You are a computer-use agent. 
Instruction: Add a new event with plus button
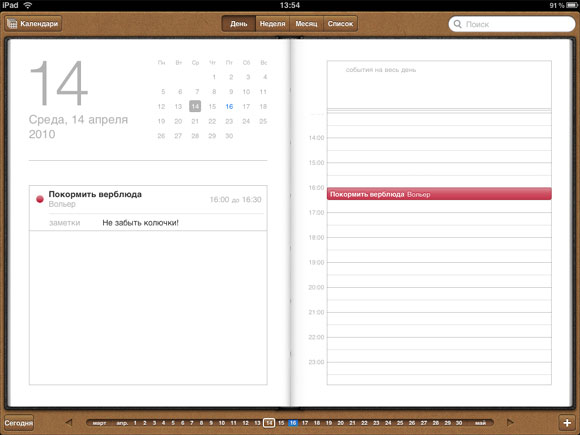point(567,422)
